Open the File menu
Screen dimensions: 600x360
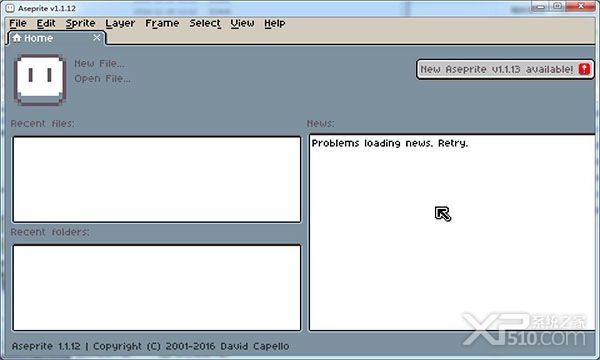[x=18, y=23]
